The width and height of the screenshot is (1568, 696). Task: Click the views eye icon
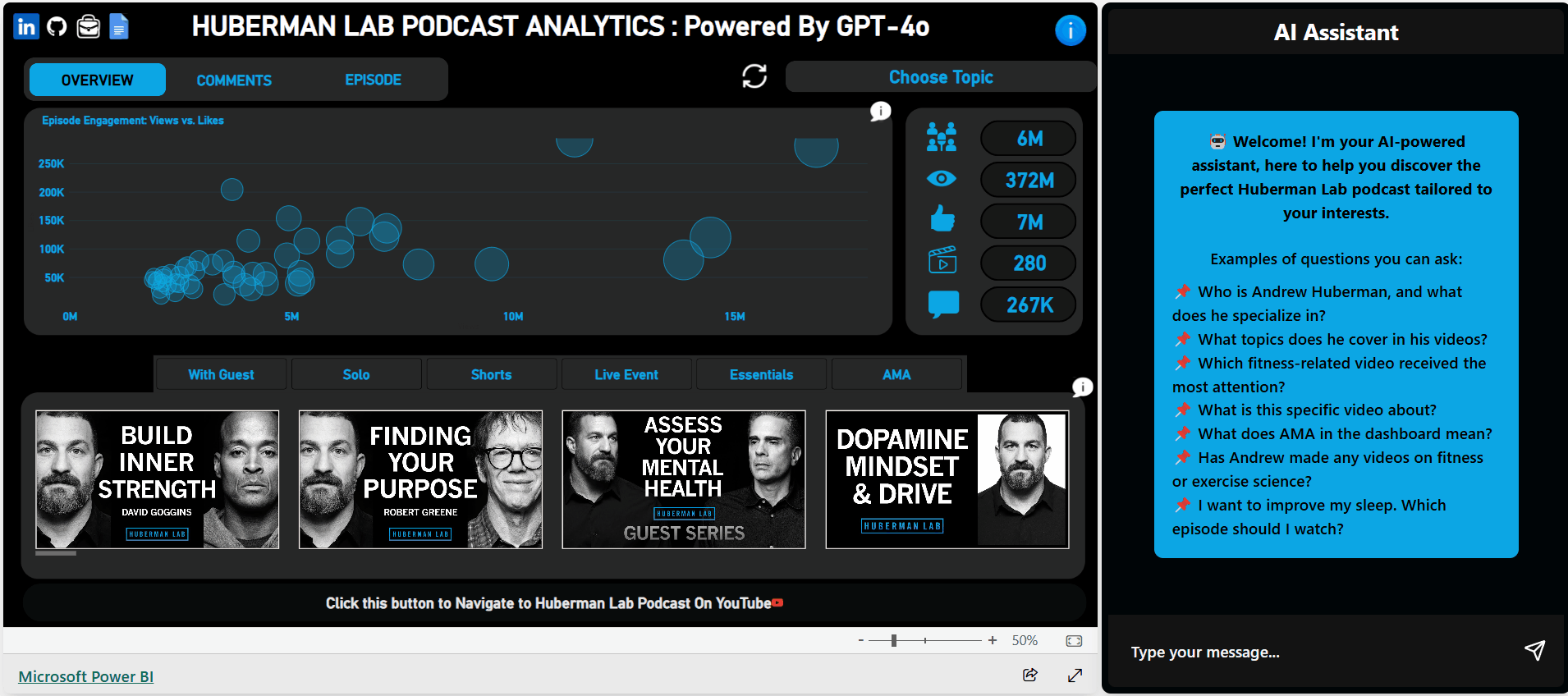coord(942,178)
